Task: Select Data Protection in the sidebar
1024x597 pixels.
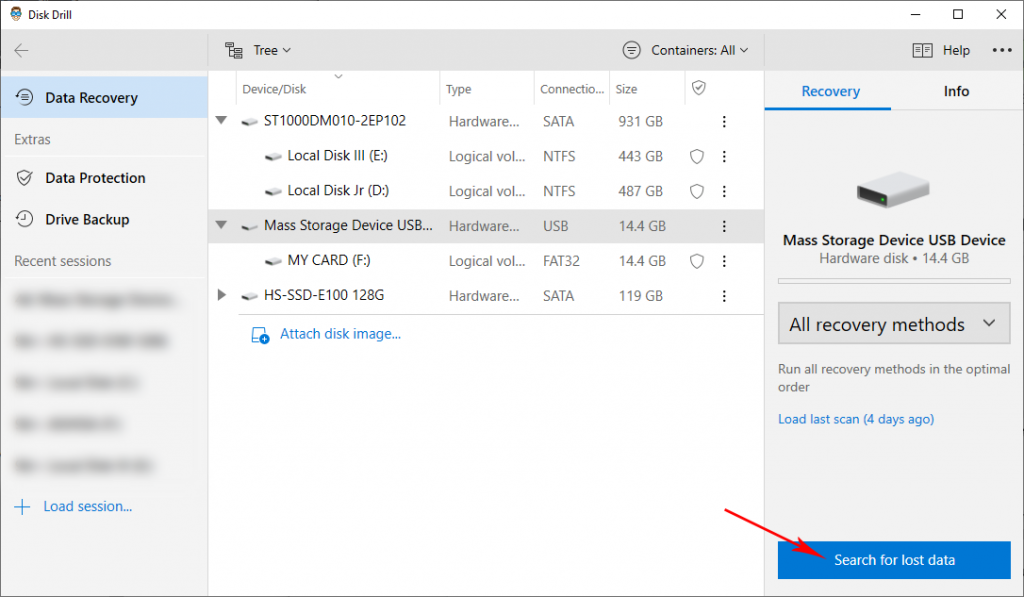Action: 92,178
